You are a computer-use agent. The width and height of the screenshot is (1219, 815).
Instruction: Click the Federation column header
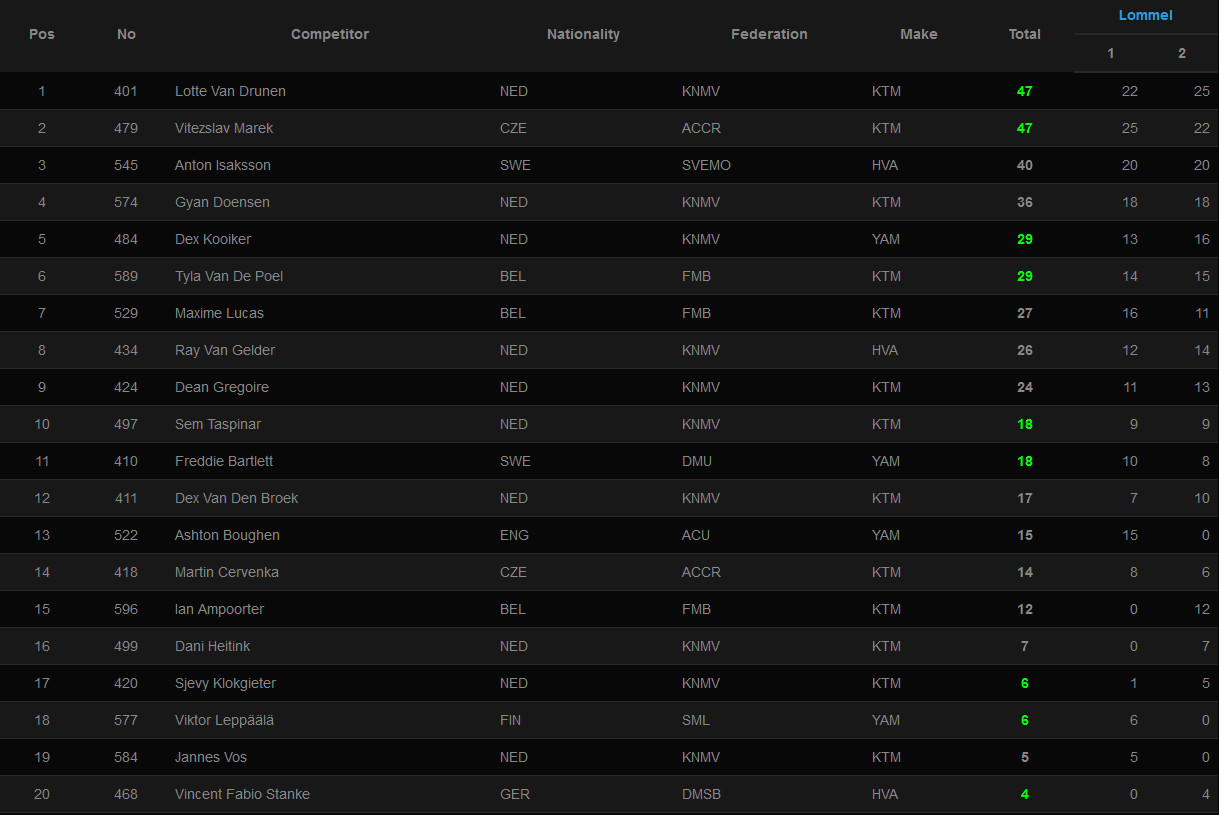pyautogui.click(x=769, y=34)
